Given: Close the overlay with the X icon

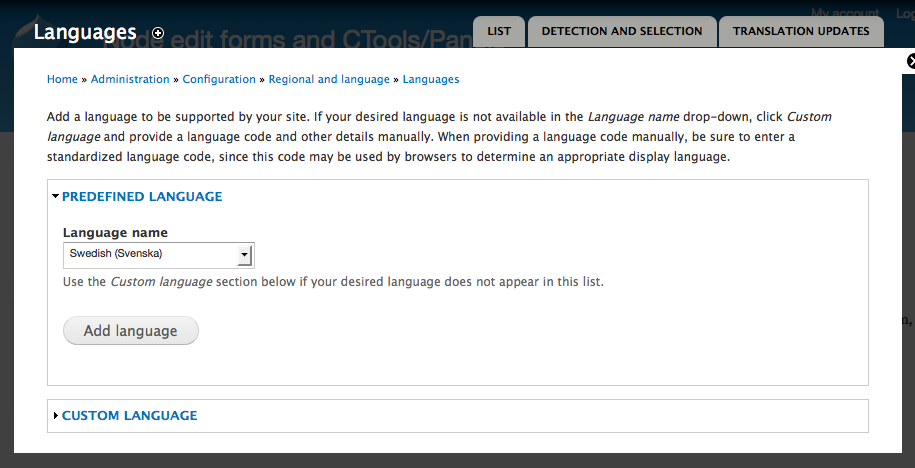Looking at the screenshot, I should coord(911,61).
